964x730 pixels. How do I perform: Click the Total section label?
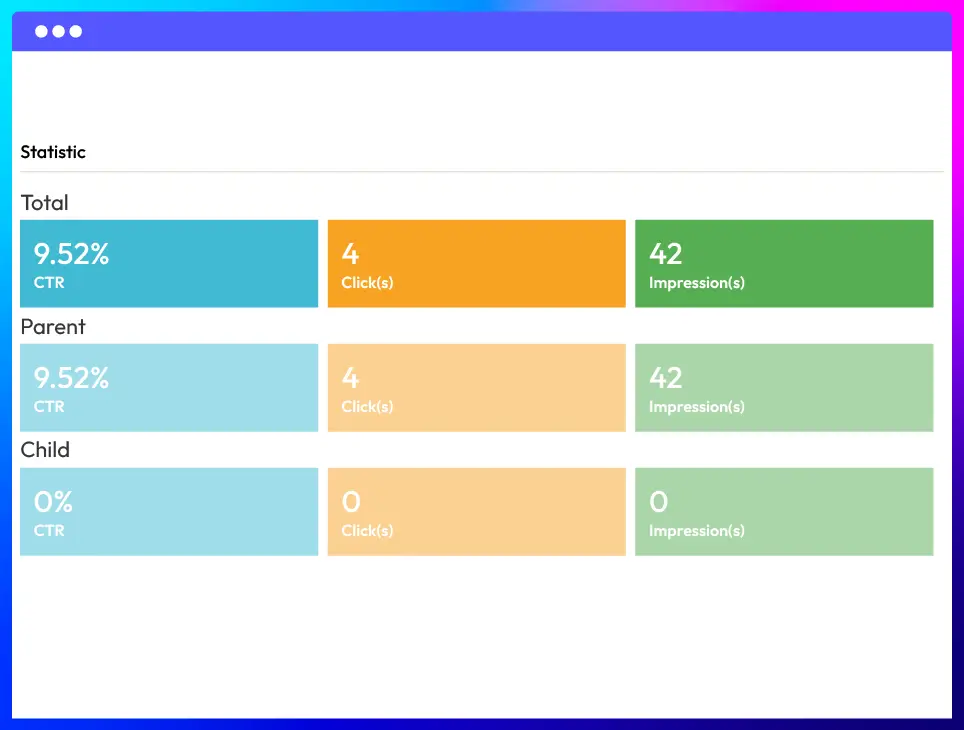pyautogui.click(x=45, y=203)
